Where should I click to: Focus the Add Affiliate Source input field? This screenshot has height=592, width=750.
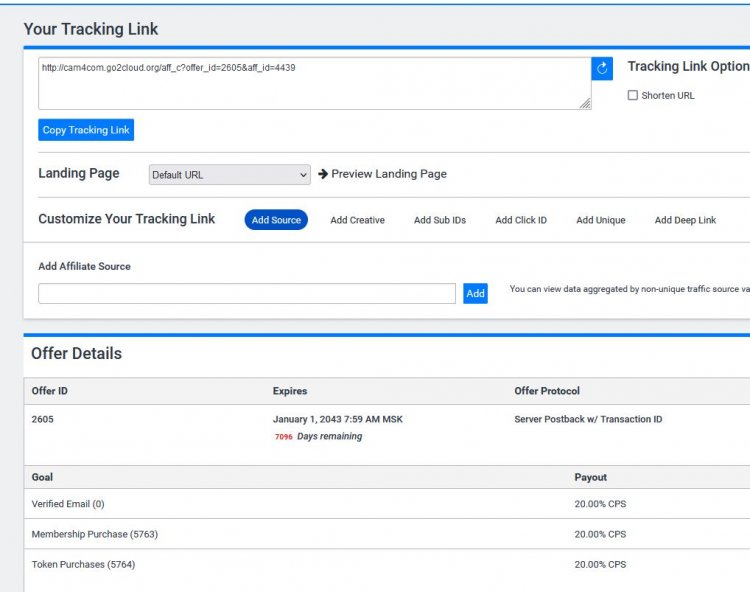click(x=247, y=293)
